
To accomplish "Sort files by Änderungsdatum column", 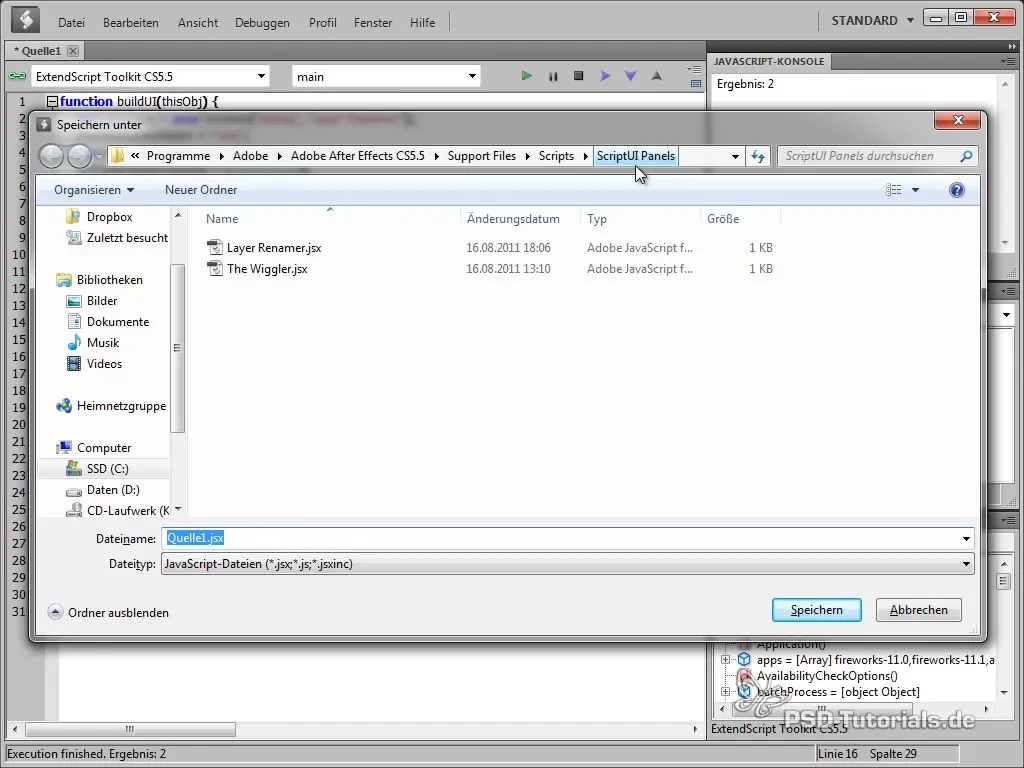I will pyautogui.click(x=513, y=219).
